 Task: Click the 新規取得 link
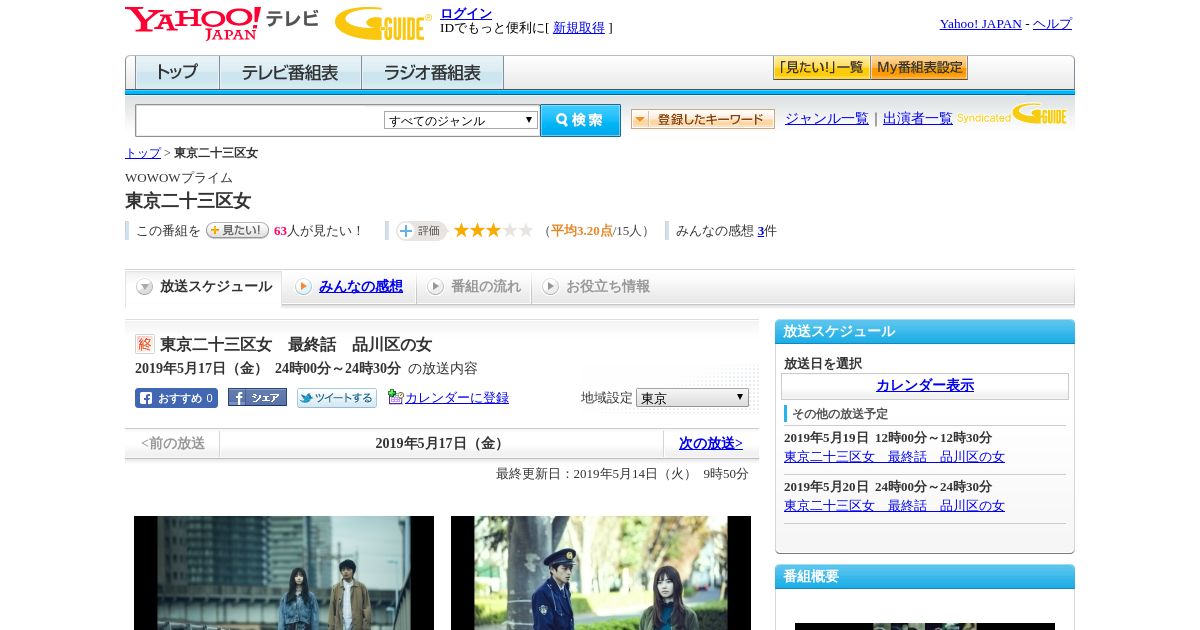(579, 28)
